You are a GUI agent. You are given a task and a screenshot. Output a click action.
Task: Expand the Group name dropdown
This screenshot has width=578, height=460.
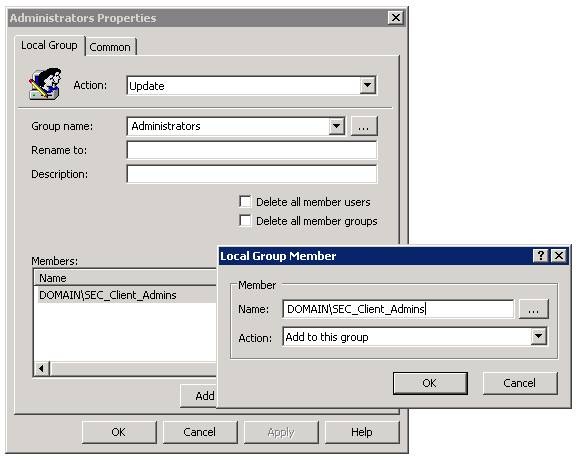pyautogui.click(x=336, y=126)
